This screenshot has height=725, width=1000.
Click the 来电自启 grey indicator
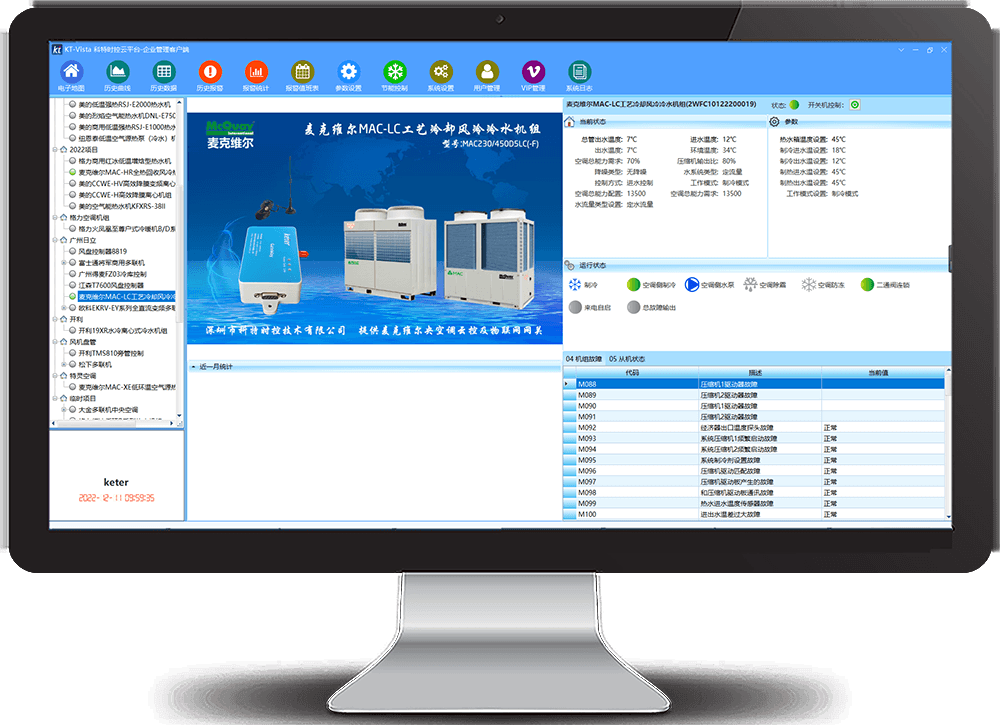(575, 307)
